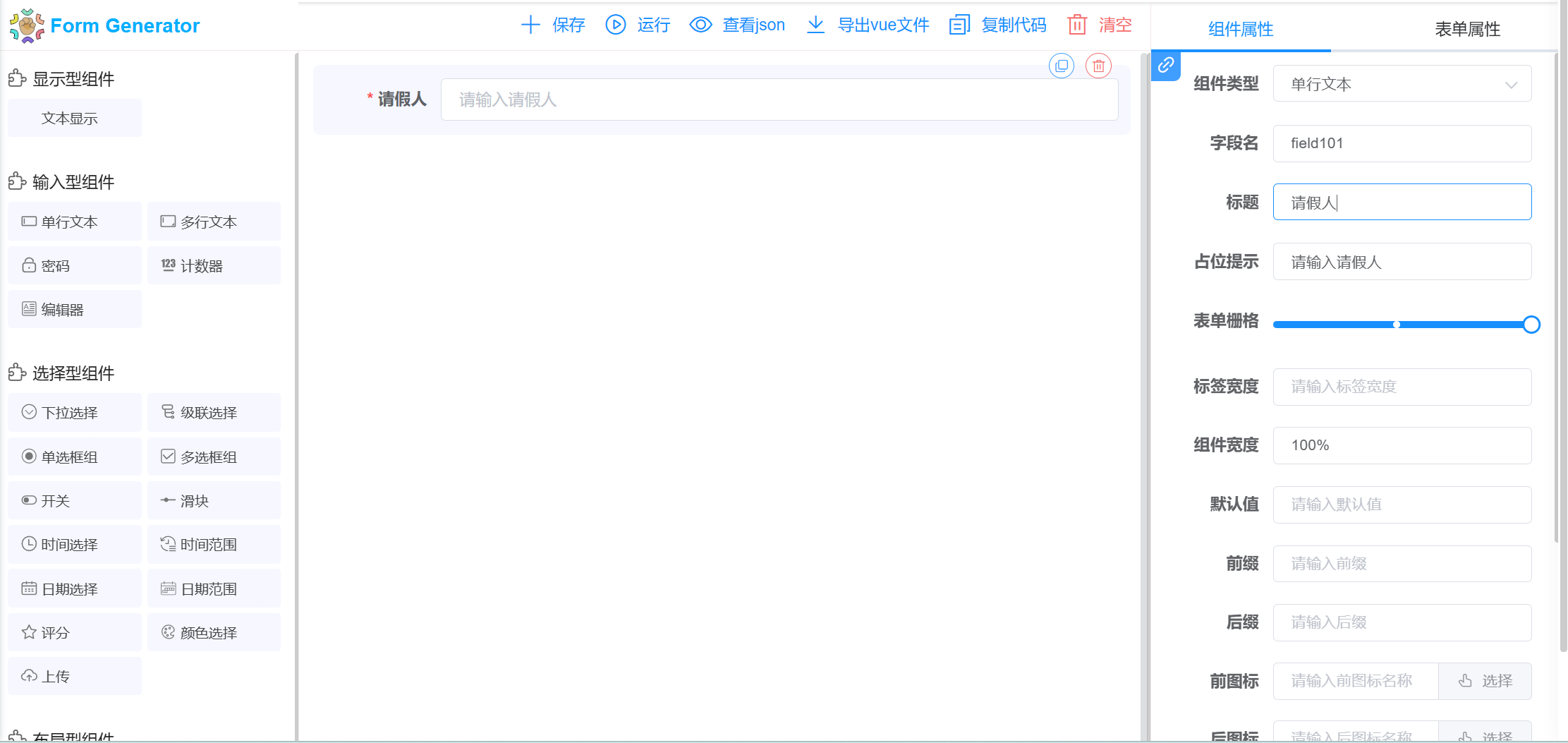Click the 占位提示 input field
This screenshot has height=743, width=1568.
click(1402, 262)
